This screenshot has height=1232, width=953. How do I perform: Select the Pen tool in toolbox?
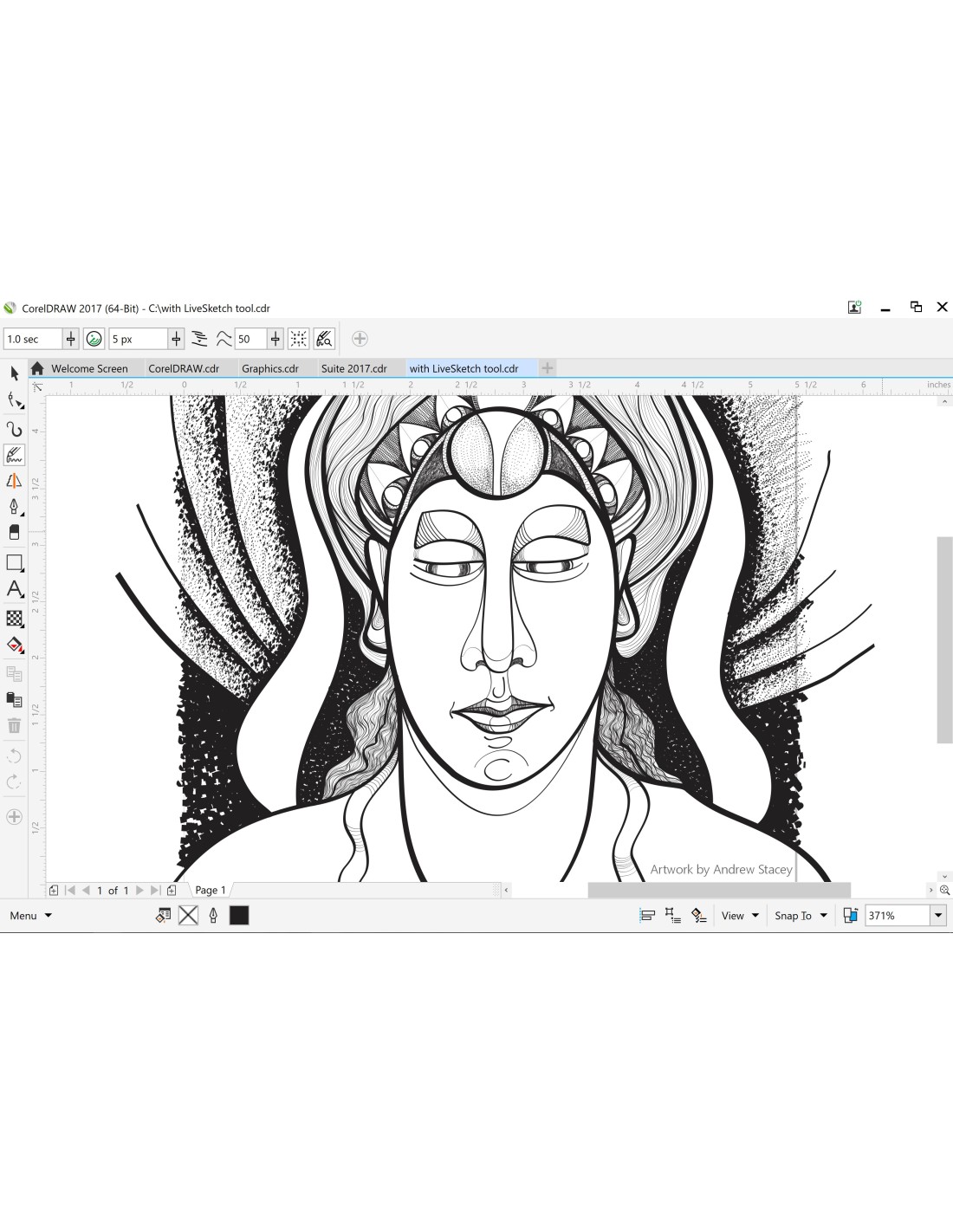(x=14, y=507)
